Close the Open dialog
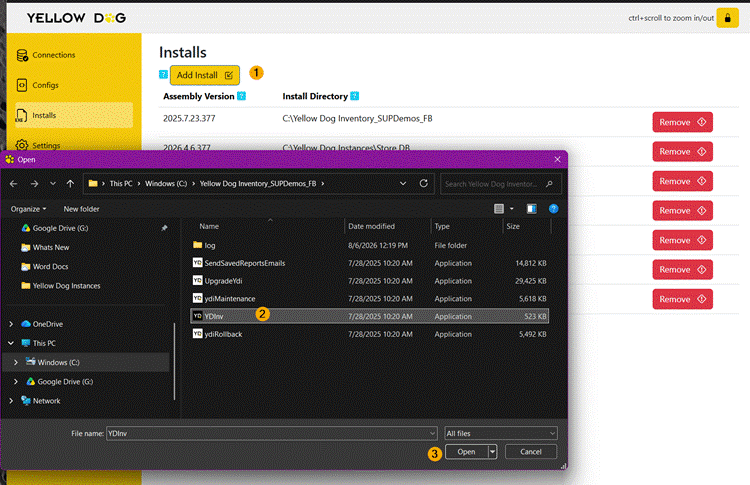 [557, 160]
